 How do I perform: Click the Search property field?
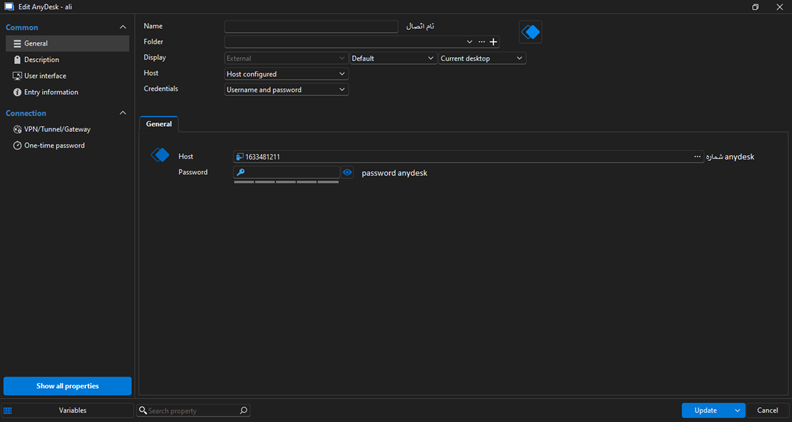[193, 410]
